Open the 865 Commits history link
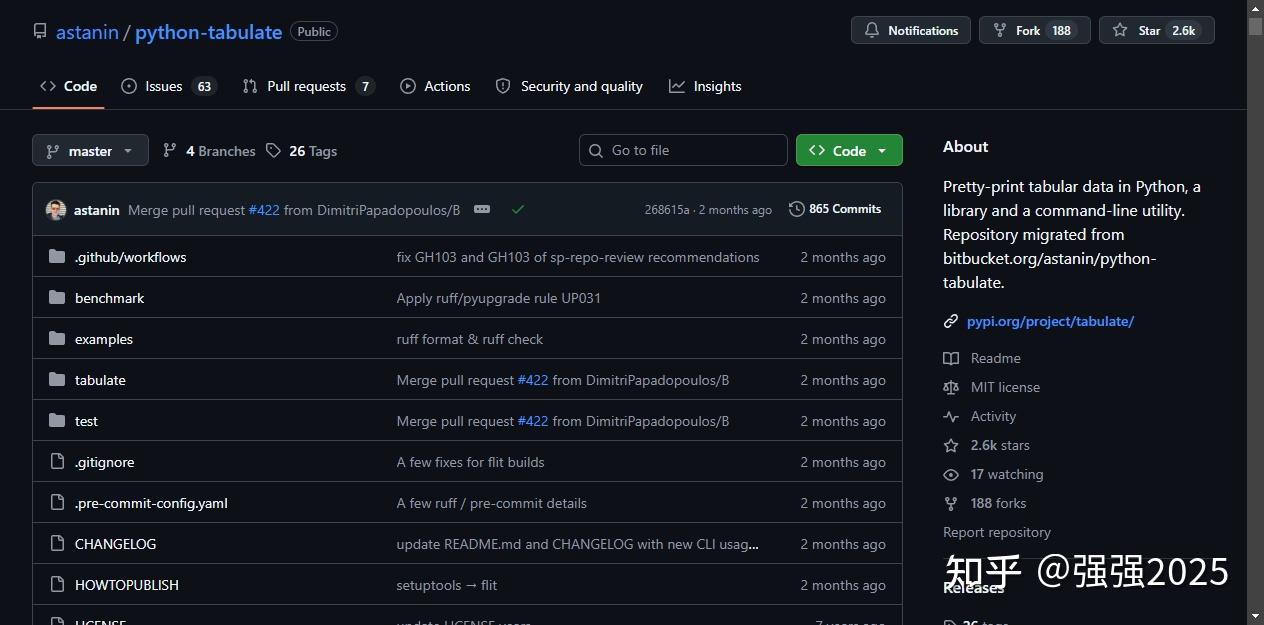1264x625 pixels. [835, 209]
